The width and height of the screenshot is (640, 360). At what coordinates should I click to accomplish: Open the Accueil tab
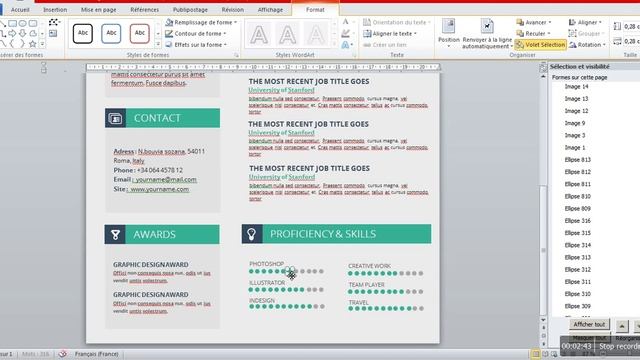pyautogui.click(x=20, y=9)
